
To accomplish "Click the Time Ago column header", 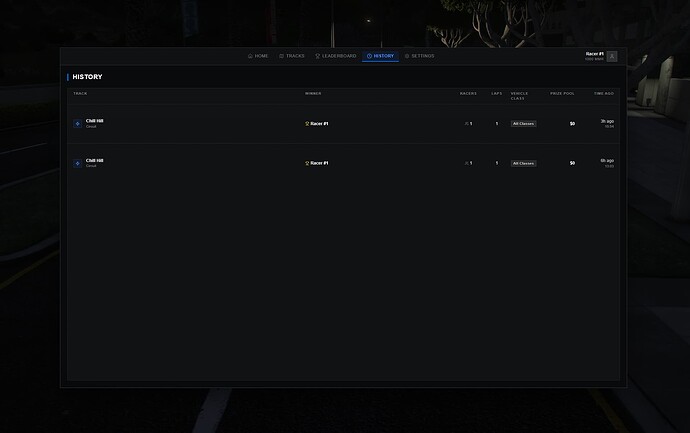I will point(604,93).
